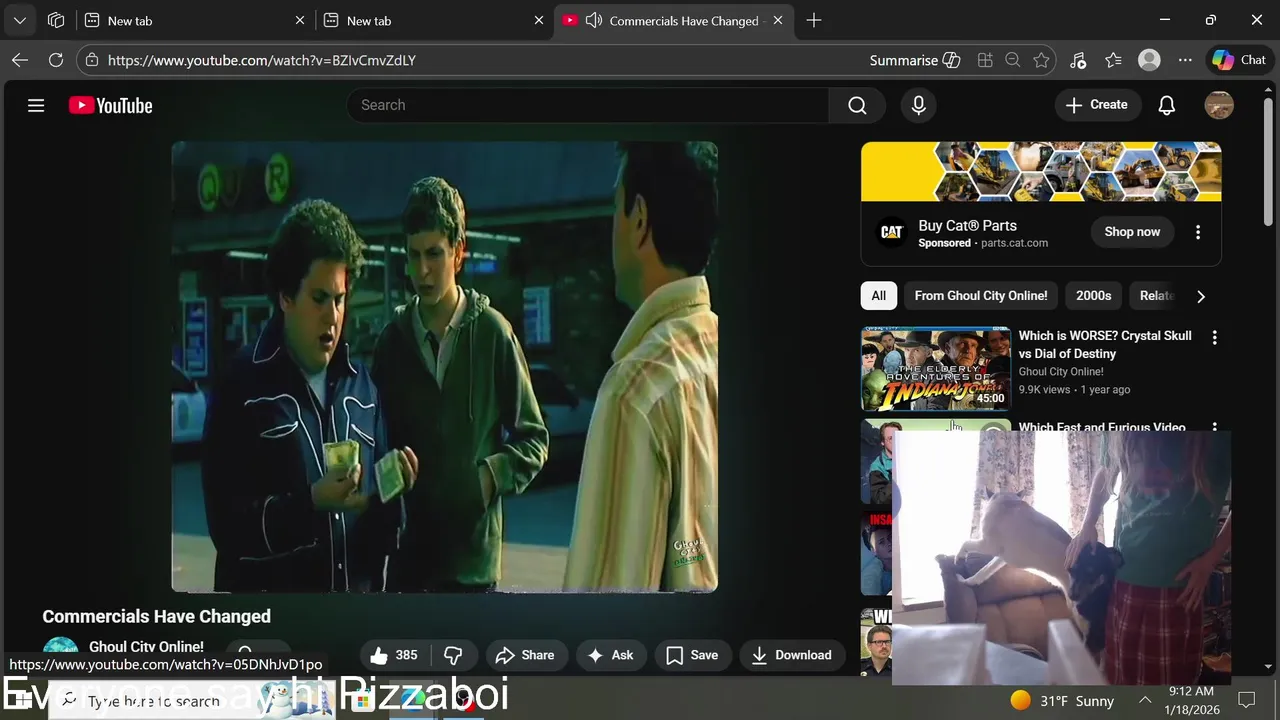Share the video with the Share button
Viewport: 1280px width, 720px height.
coord(525,655)
